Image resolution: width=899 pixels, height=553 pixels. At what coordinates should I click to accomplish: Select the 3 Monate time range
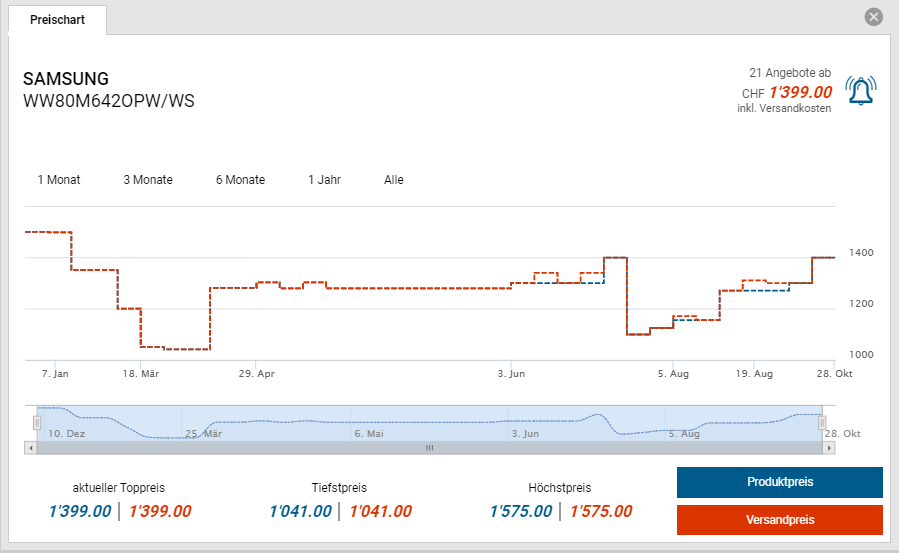(148, 180)
